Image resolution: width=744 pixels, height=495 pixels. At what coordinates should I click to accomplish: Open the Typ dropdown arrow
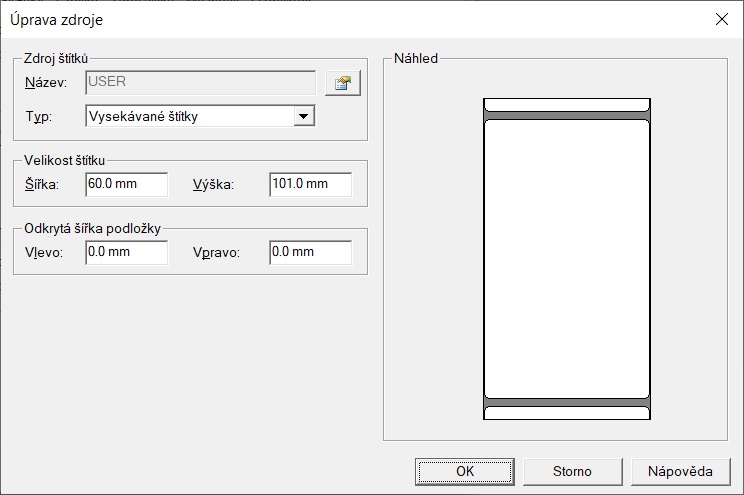coord(304,117)
